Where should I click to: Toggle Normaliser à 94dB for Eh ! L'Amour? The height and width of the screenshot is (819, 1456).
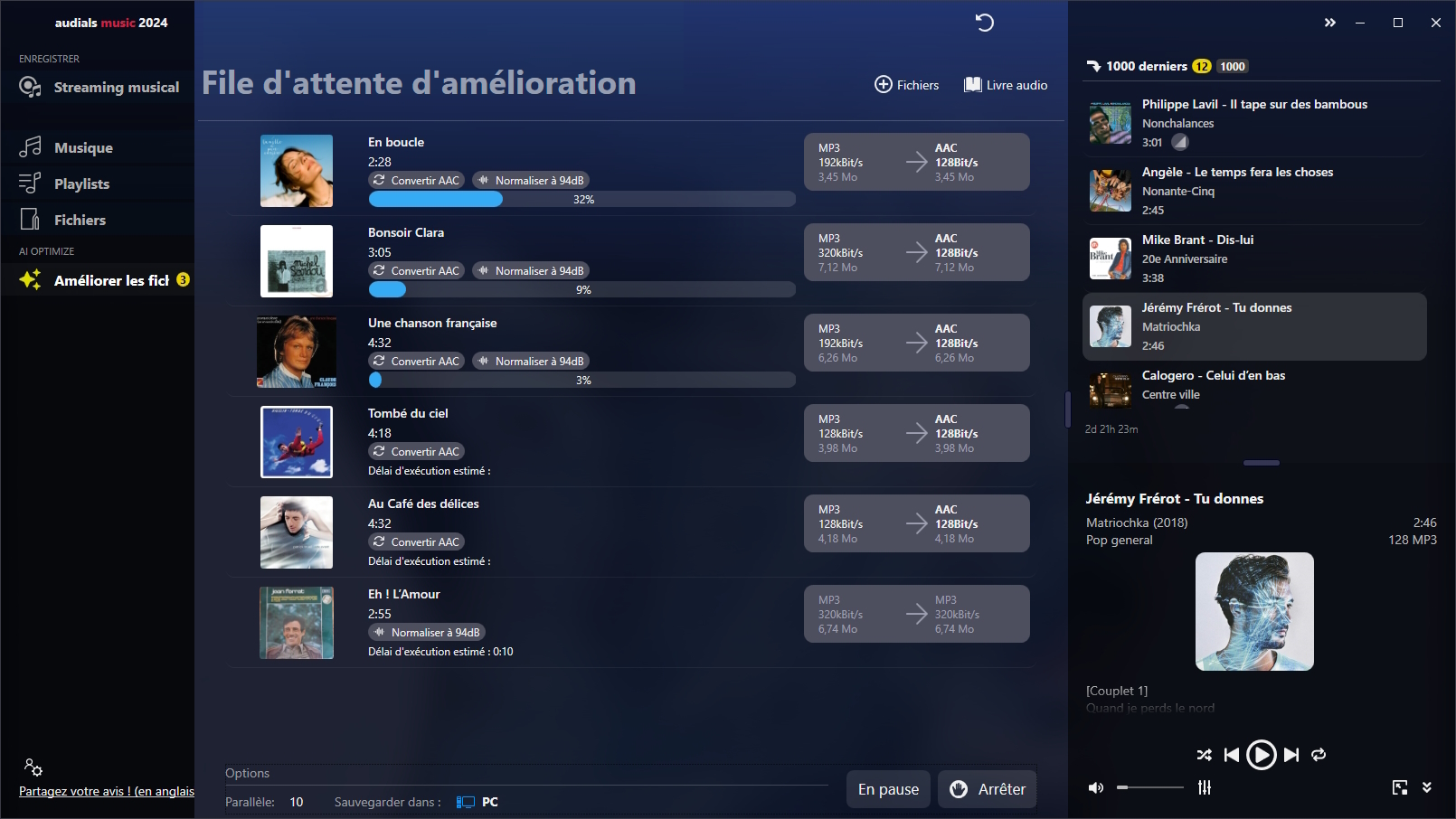tap(427, 633)
